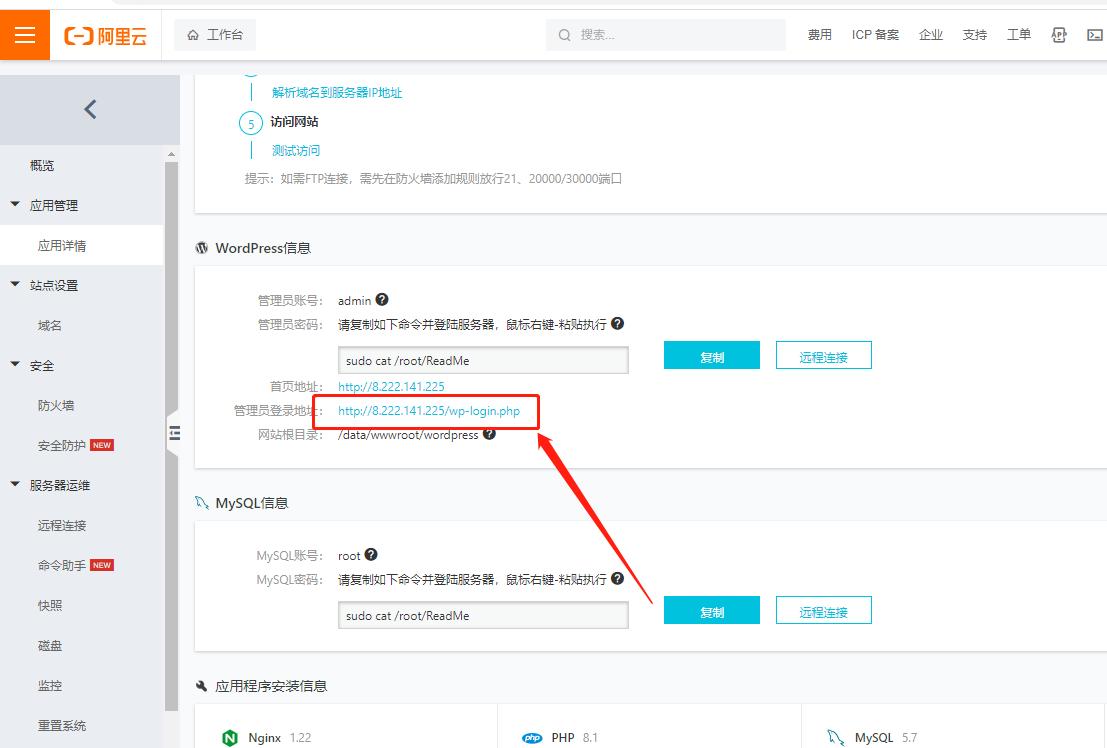The height and width of the screenshot is (748, 1107).
Task: Click the top search input field
Action: point(665,34)
